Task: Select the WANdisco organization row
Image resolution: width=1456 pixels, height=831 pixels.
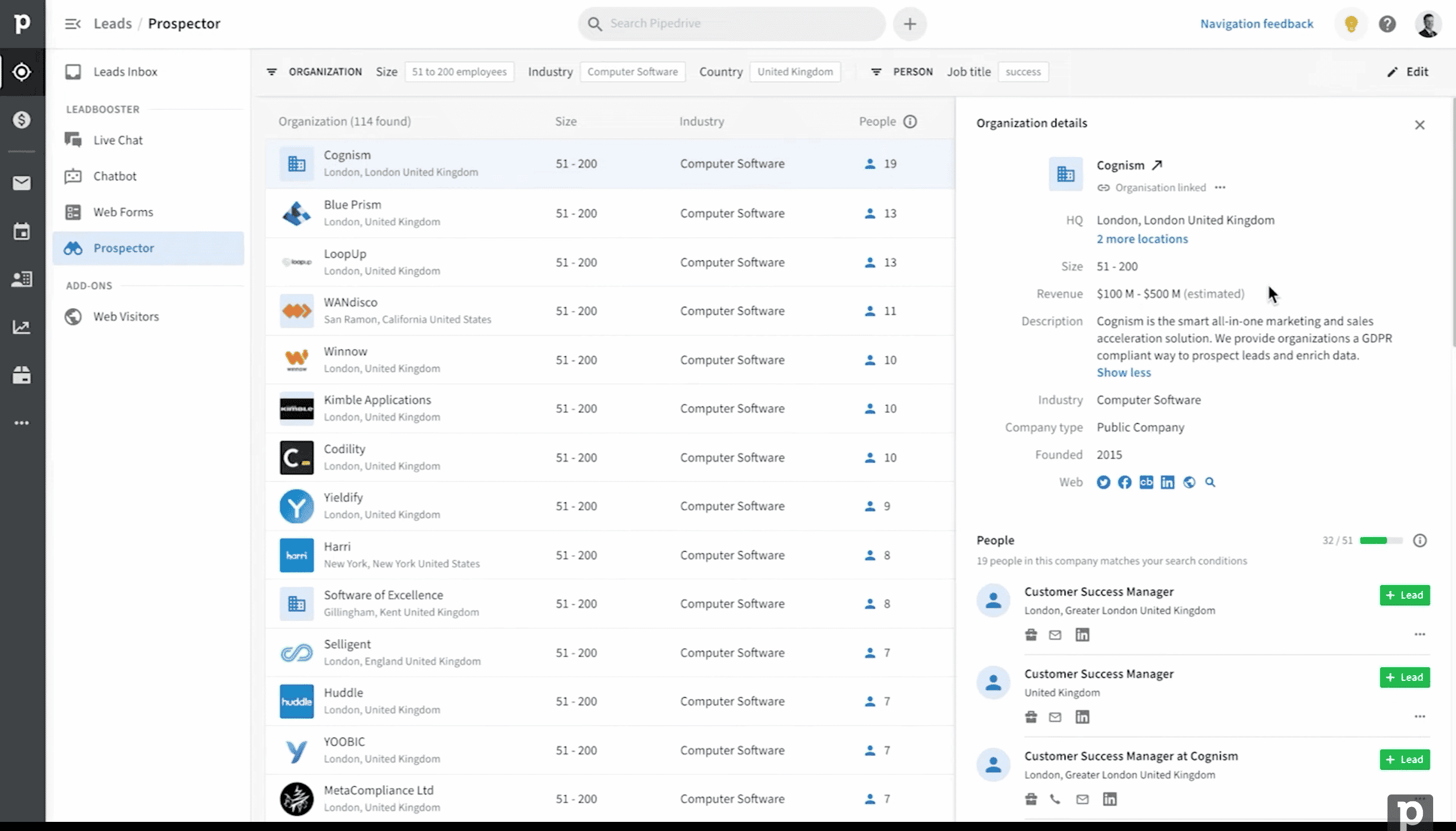Action: pyautogui.click(x=610, y=311)
